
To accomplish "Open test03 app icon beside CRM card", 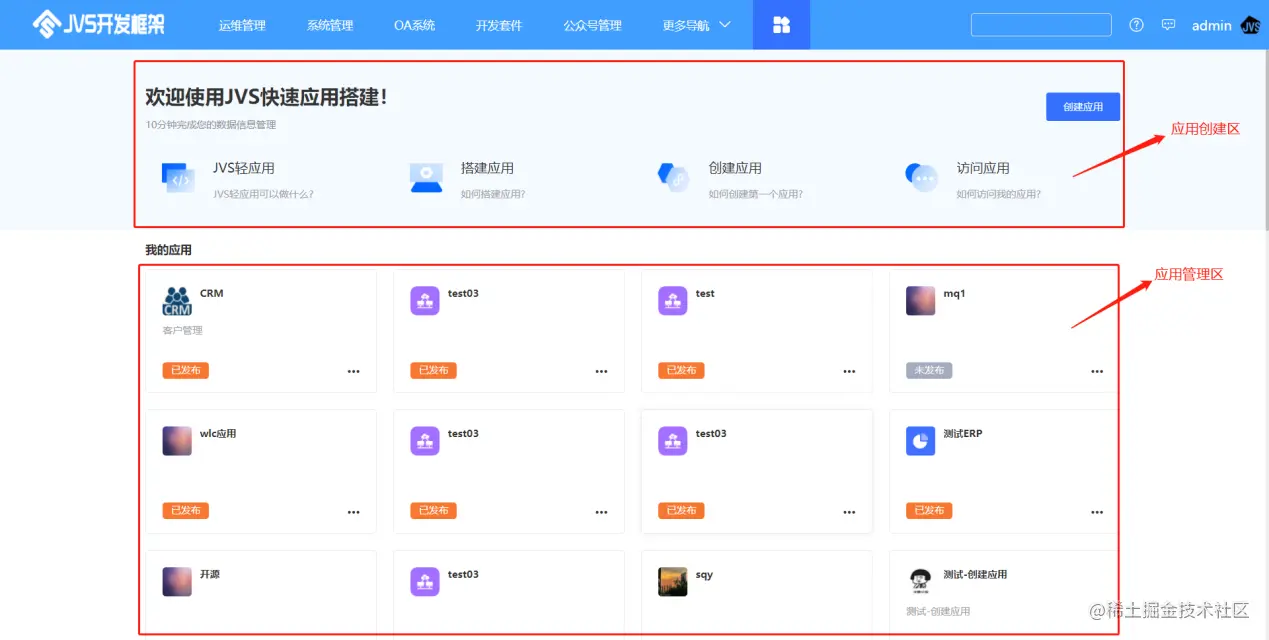I will [x=425, y=301].
